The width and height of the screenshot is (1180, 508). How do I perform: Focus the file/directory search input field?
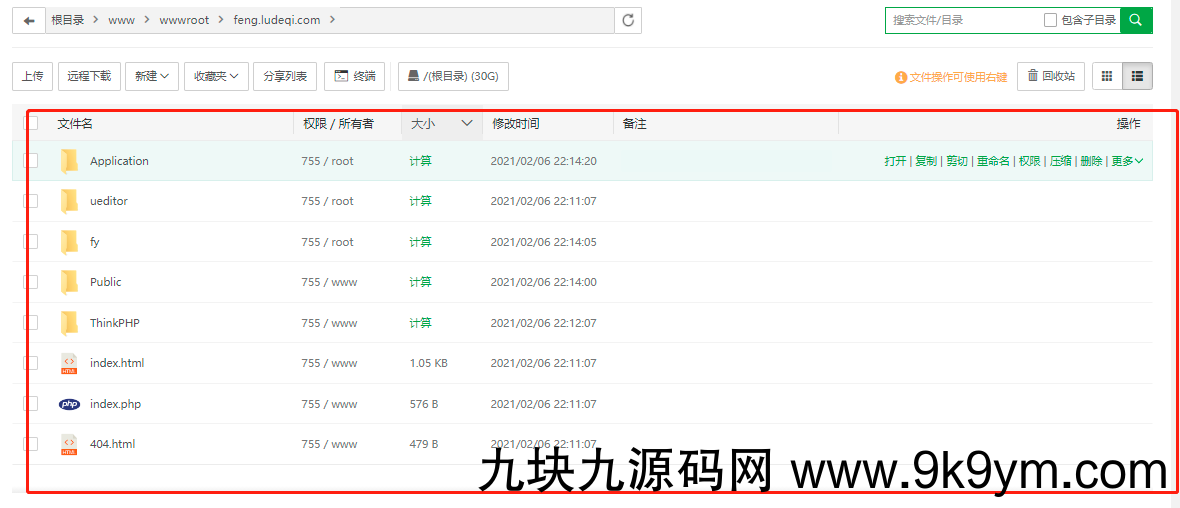[x=960, y=20]
